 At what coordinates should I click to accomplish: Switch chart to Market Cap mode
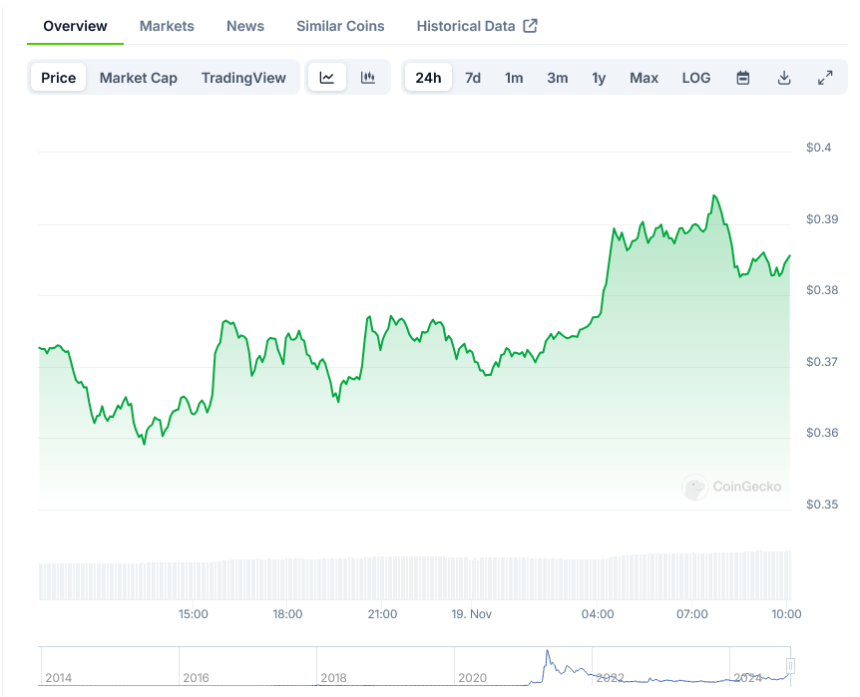tap(138, 77)
